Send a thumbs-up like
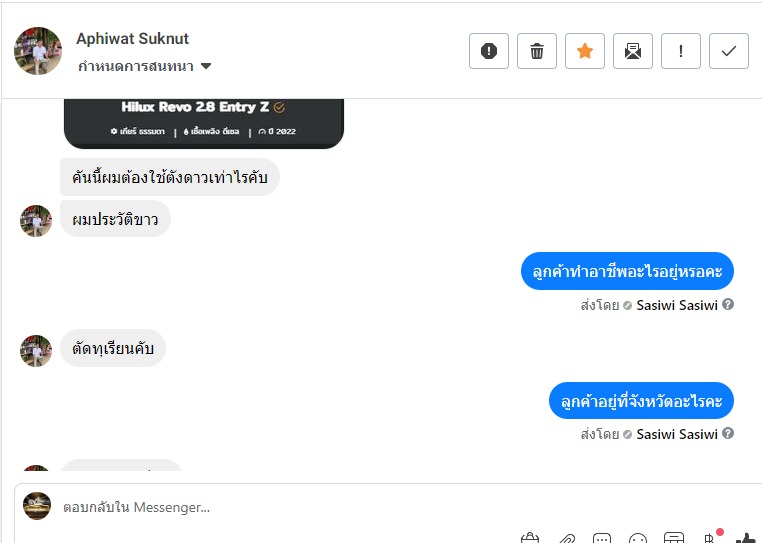 (x=745, y=538)
